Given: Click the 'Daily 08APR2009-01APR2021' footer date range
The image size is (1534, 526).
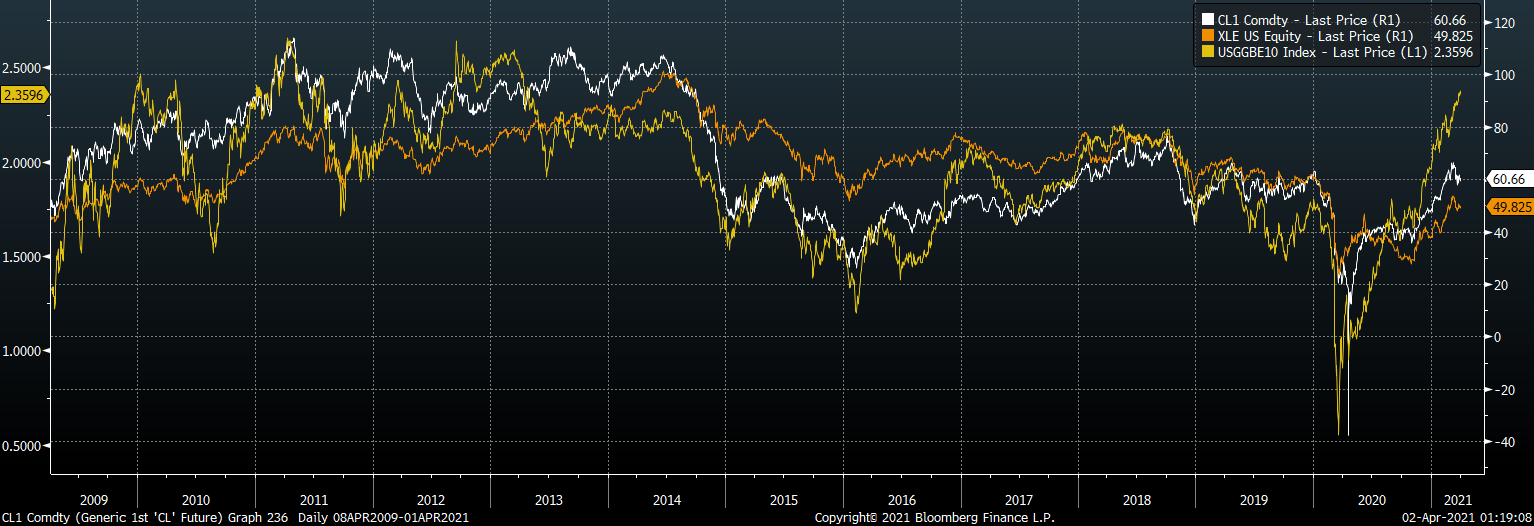Looking at the screenshot, I should [x=383, y=518].
